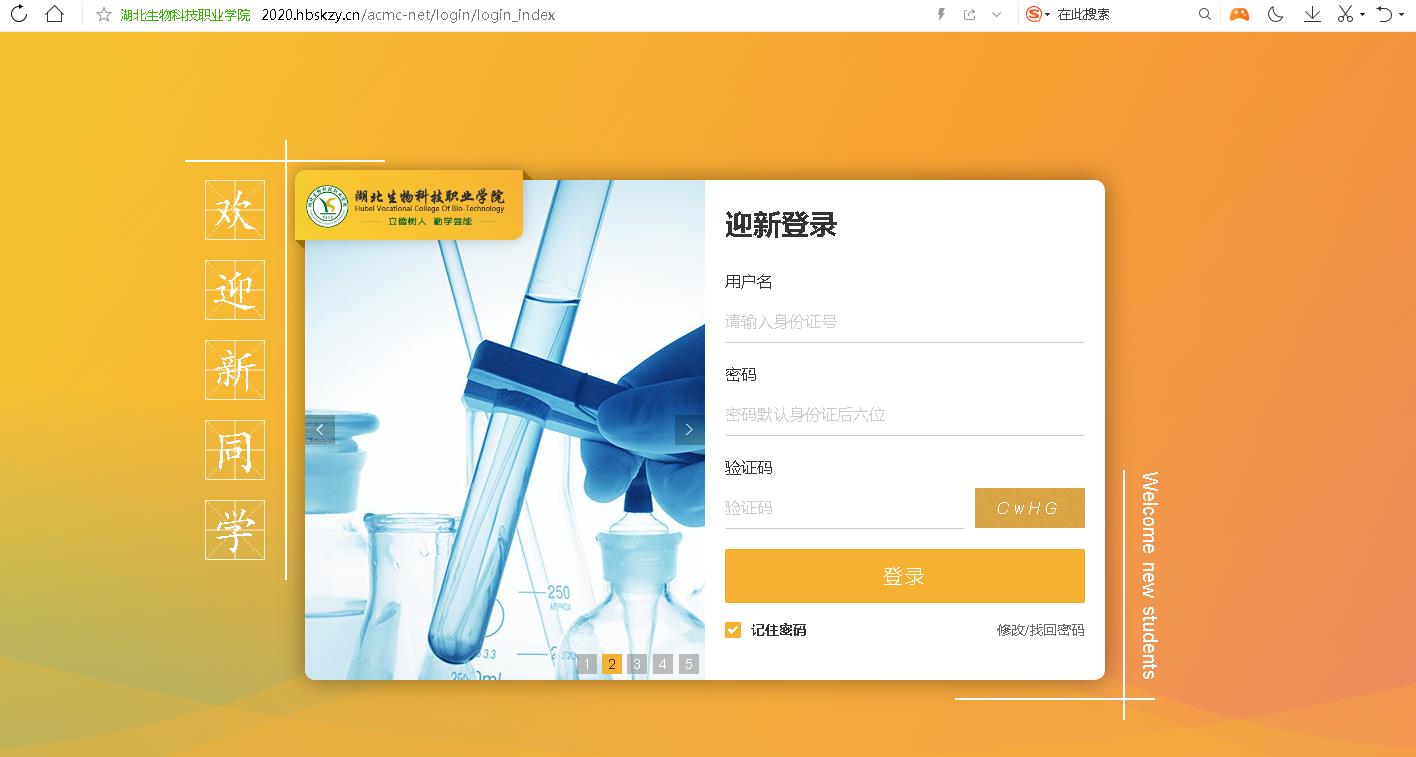The height and width of the screenshot is (757, 1416).
Task: Expand the address bar dropdown chevron
Action: click(x=996, y=15)
